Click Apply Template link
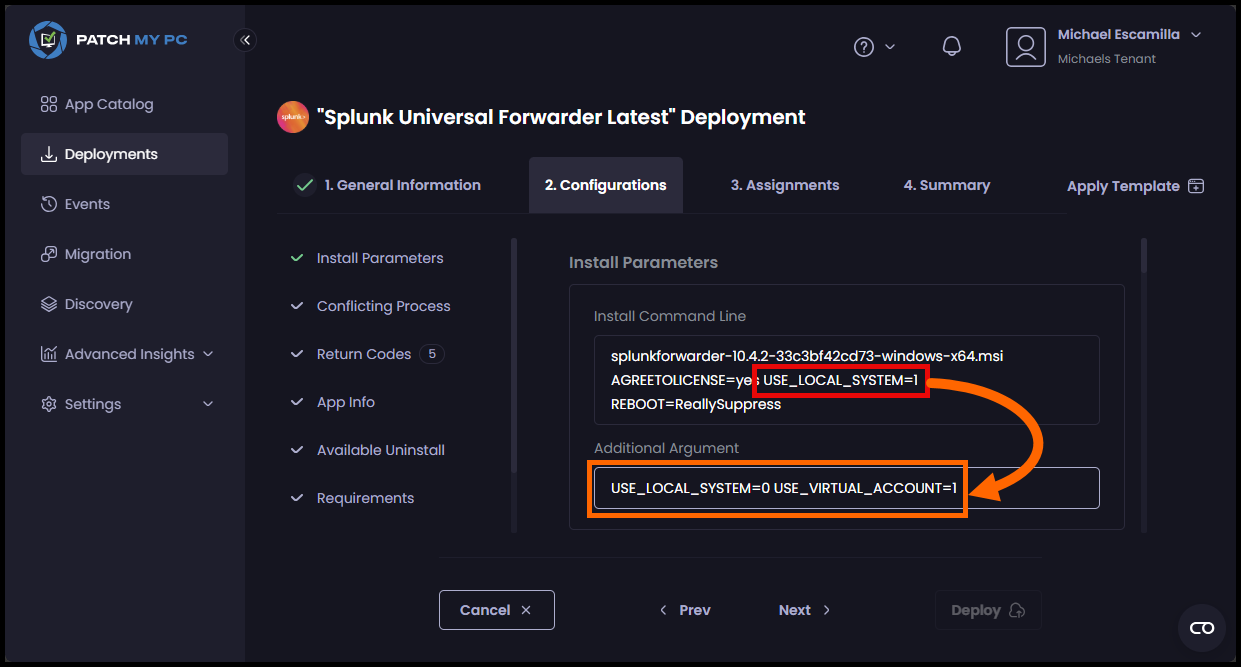 (1123, 186)
